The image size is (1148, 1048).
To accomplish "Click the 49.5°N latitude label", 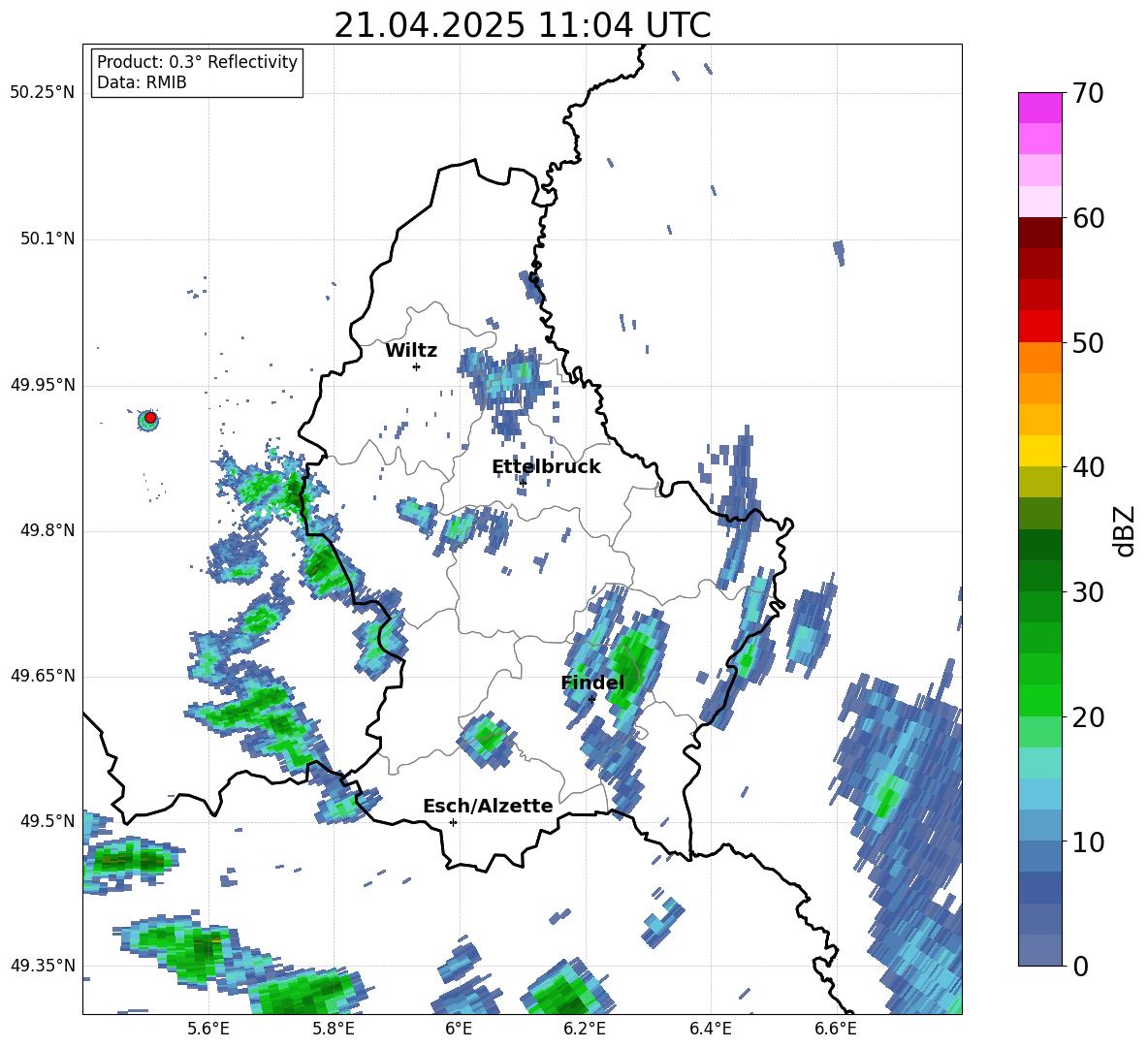I will [48, 820].
